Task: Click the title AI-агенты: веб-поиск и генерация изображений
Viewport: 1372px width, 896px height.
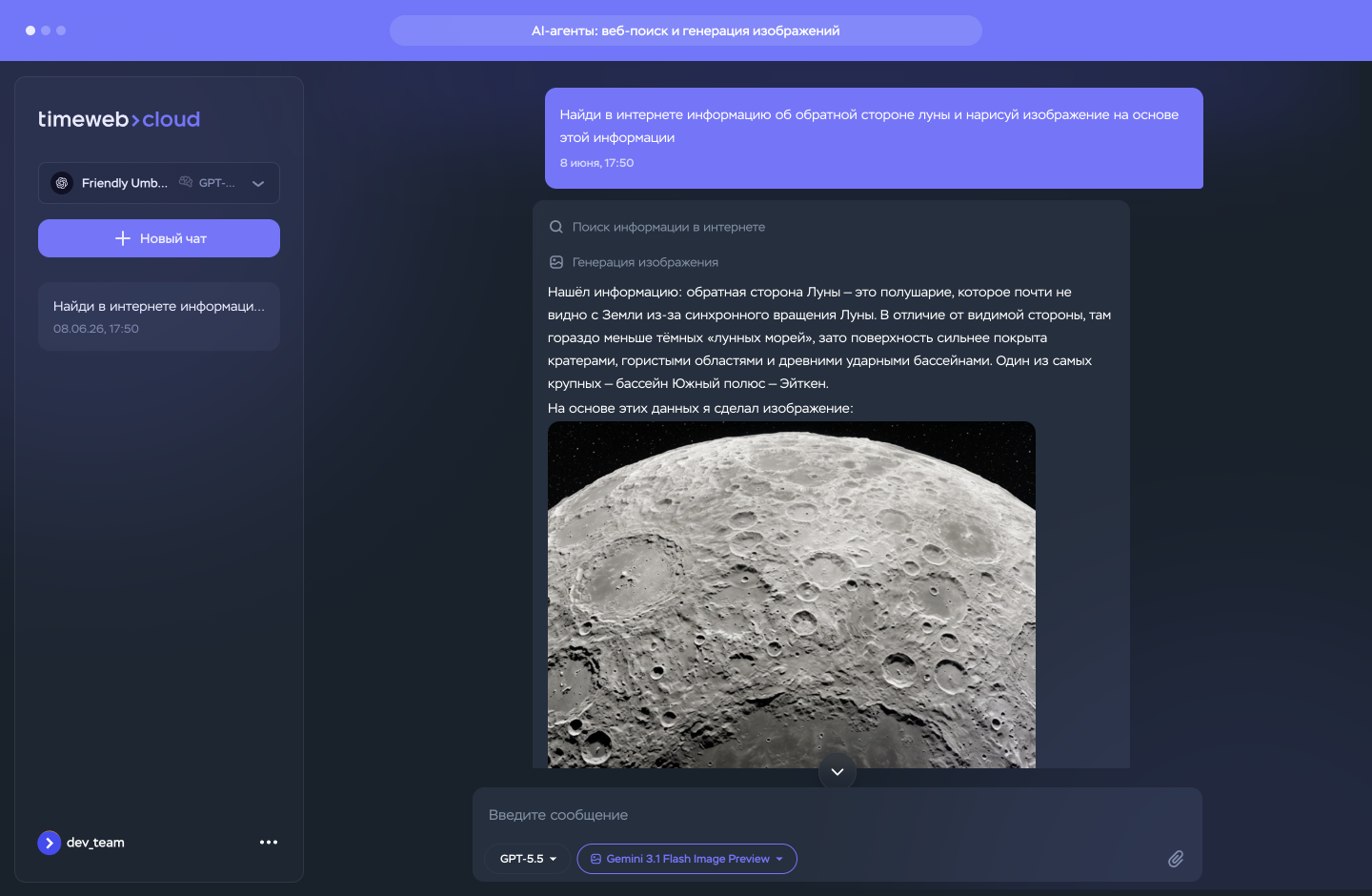Action: pos(686,31)
